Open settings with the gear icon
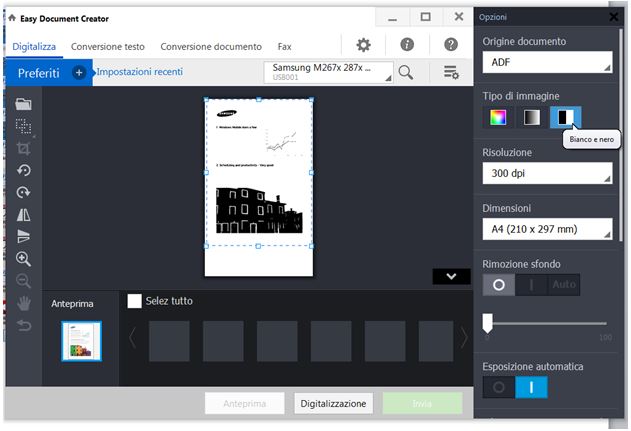This screenshot has width=631, height=431. (x=363, y=45)
